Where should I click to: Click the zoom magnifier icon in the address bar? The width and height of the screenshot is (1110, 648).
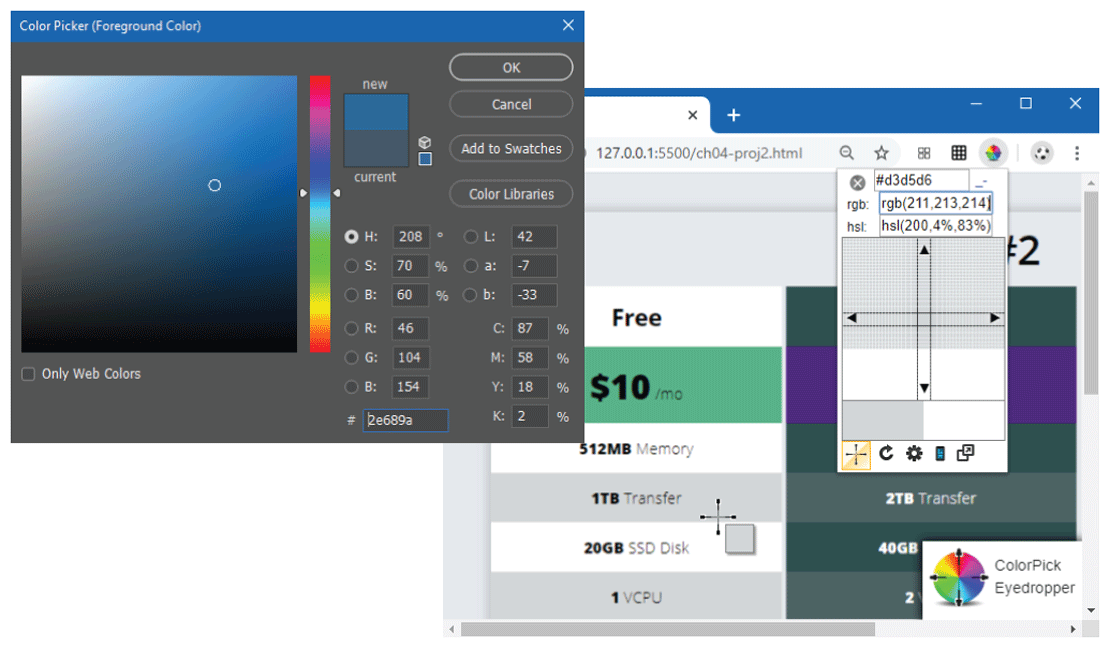click(x=847, y=153)
